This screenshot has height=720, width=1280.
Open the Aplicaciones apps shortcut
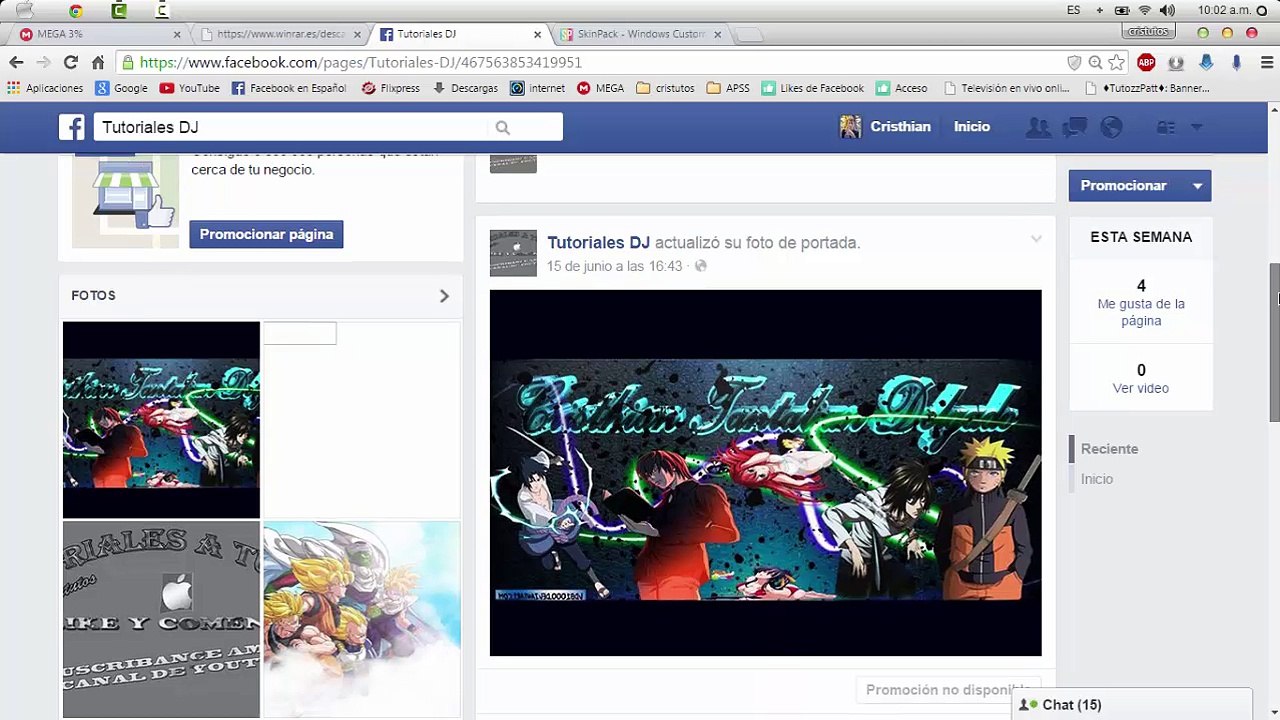46,88
